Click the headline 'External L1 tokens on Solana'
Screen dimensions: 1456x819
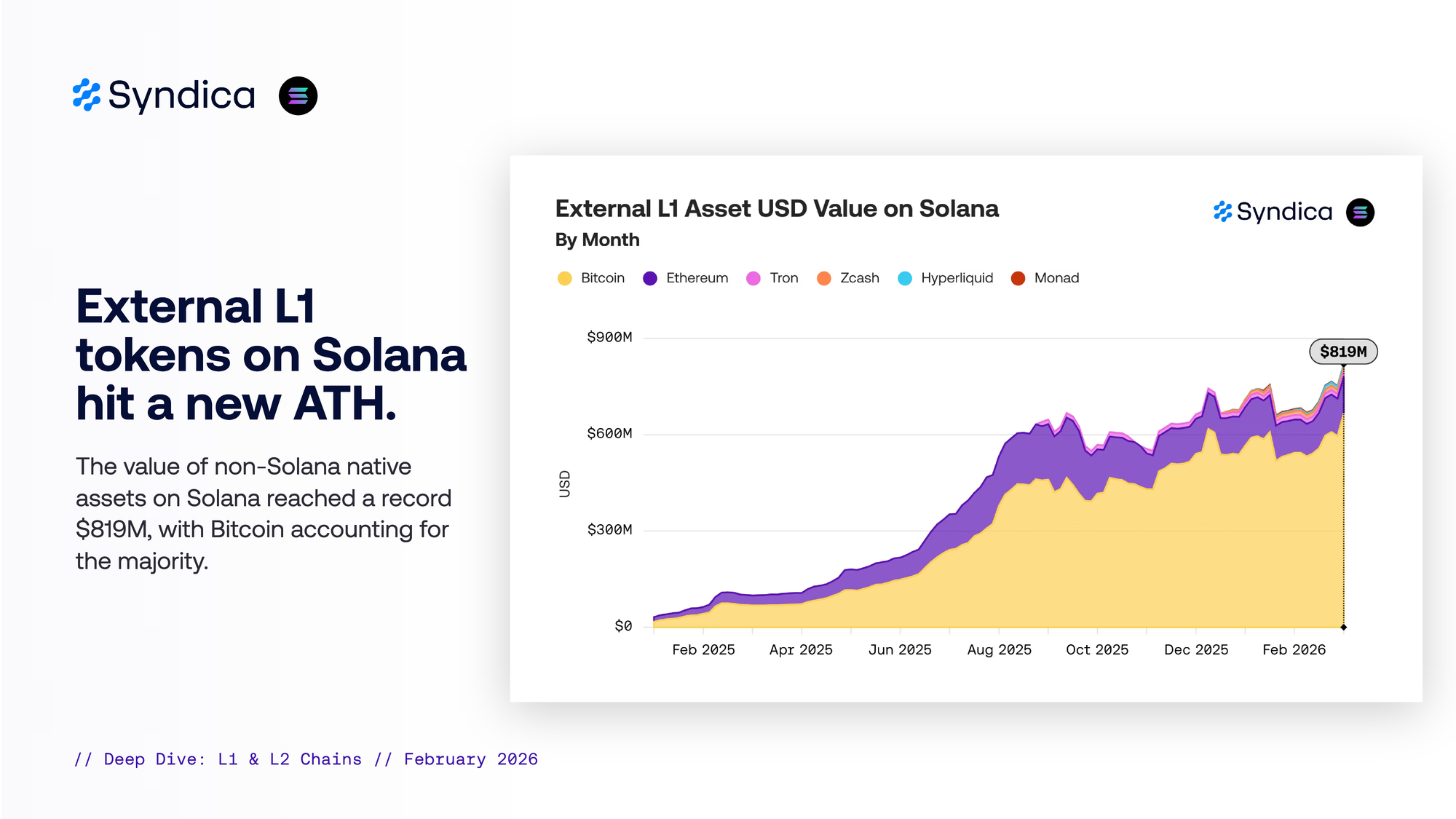(271, 355)
